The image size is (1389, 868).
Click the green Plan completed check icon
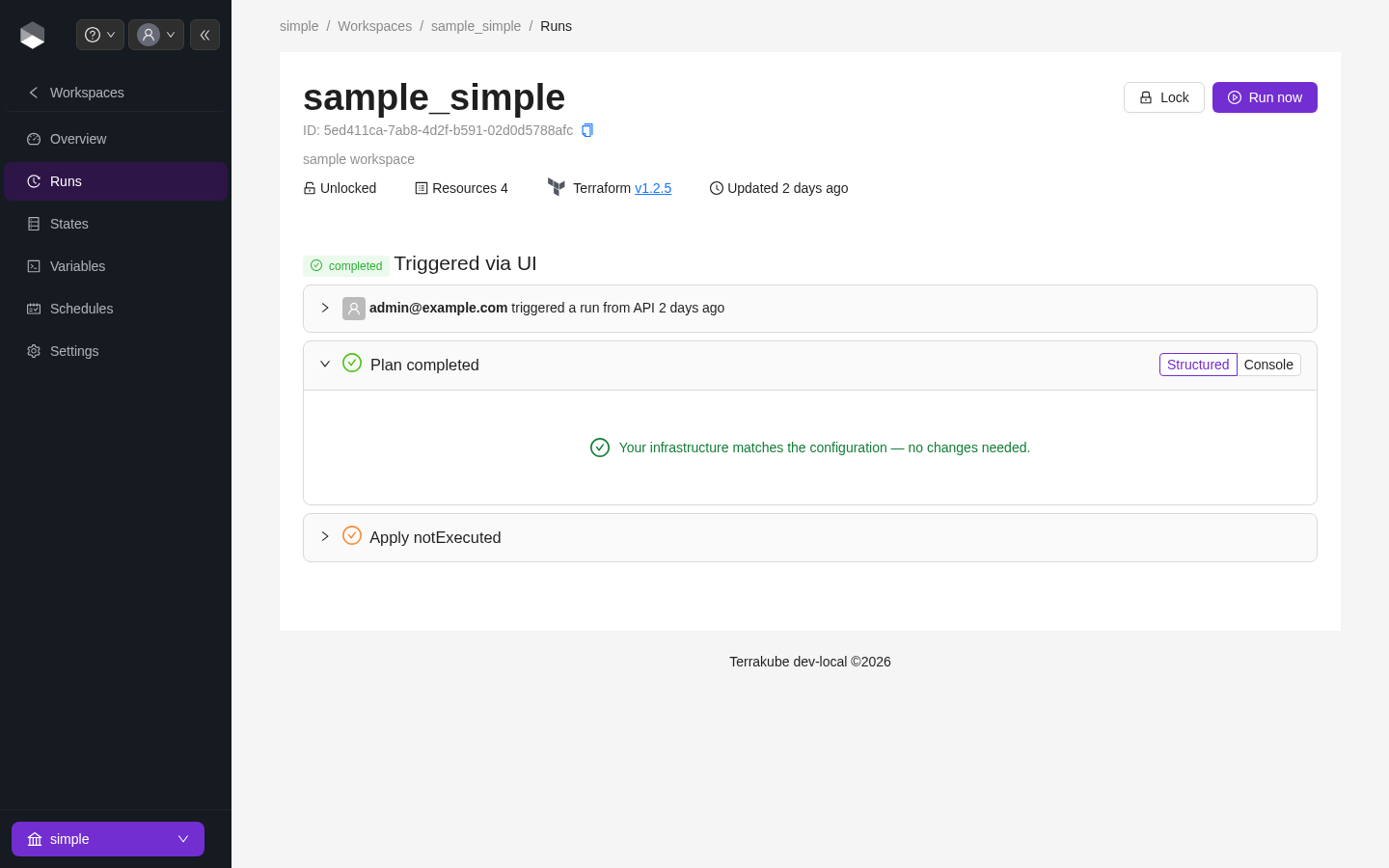coord(352,363)
